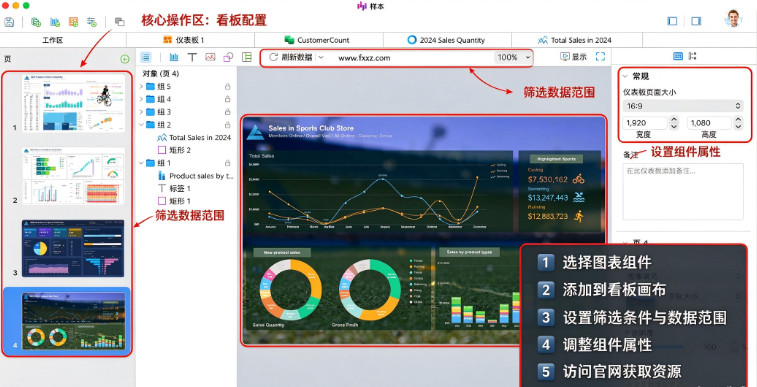This screenshot has width=757, height=387.
Task: Toggle the object list panel icon
Action: point(146,57)
